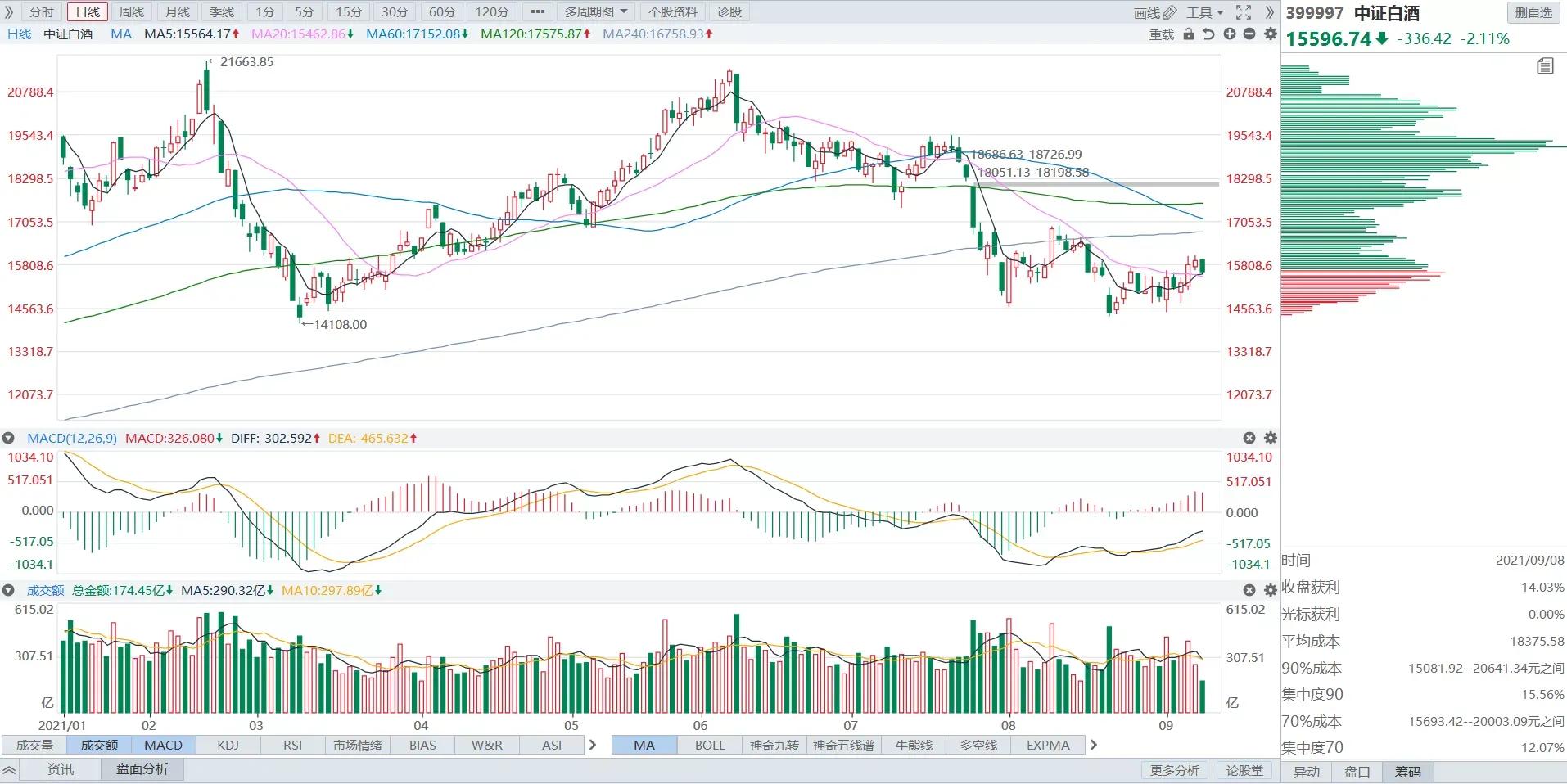Select BOLL main indicator

[710, 745]
